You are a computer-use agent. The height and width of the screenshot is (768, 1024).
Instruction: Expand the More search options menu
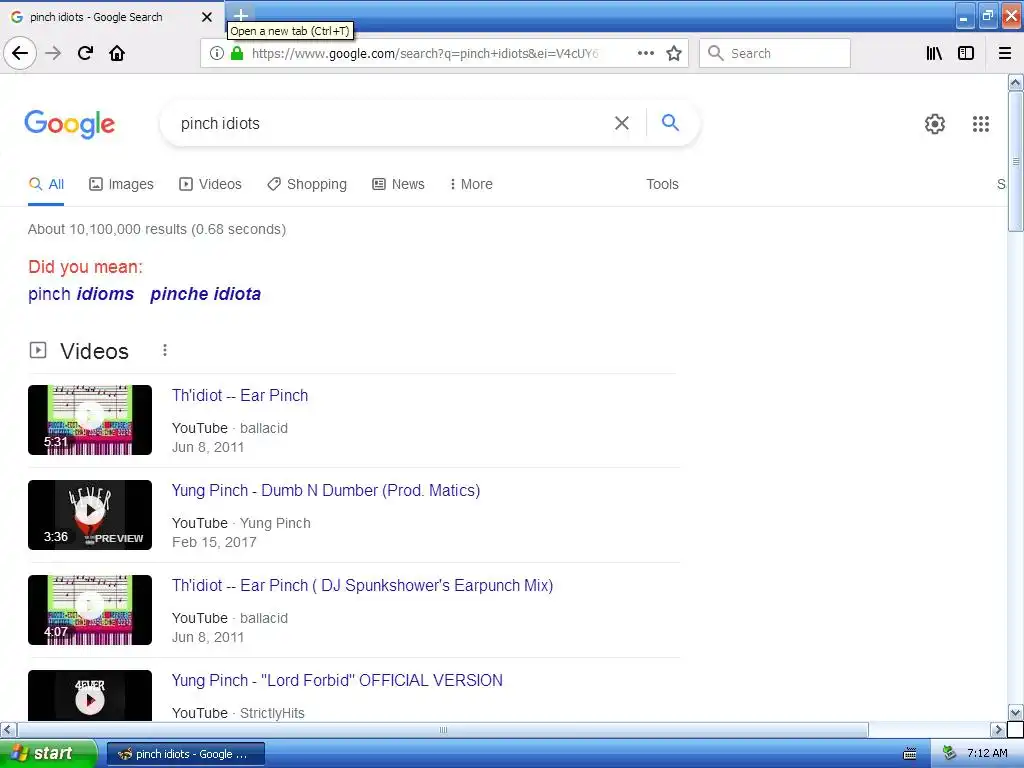click(x=471, y=184)
